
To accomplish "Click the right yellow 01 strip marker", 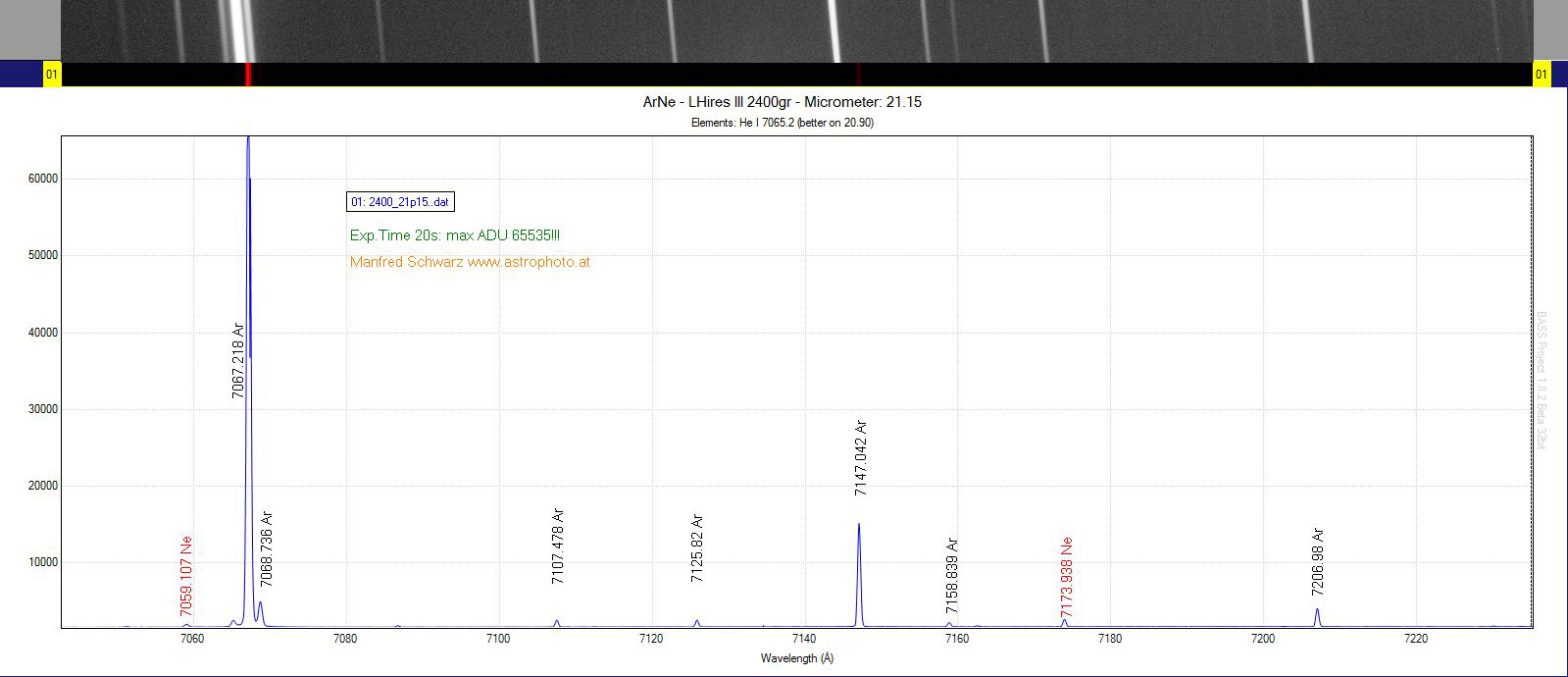I will [x=1542, y=75].
